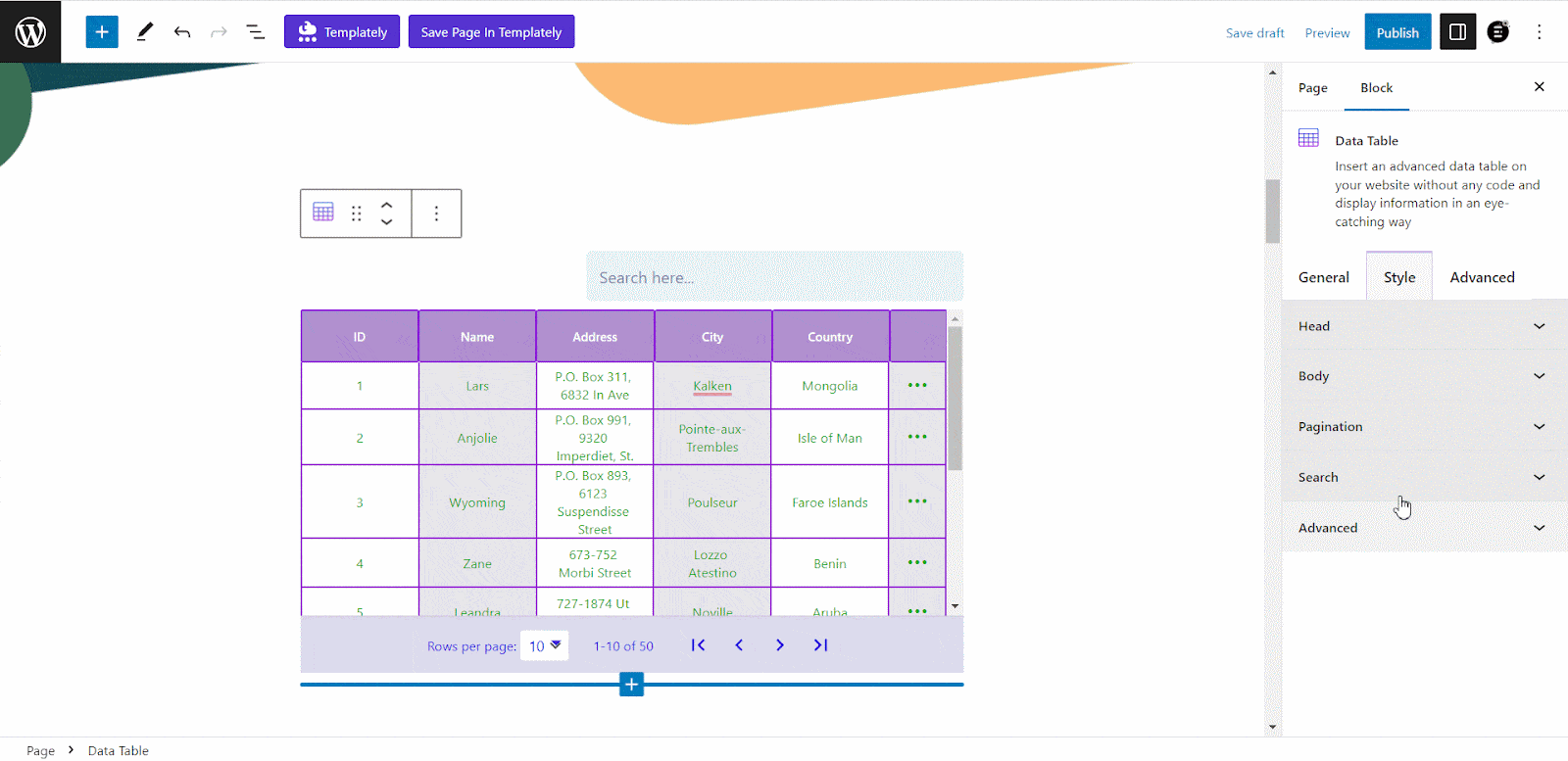Expand the Head style section
Image resolution: width=1568 pixels, height=761 pixels.
(1425, 326)
